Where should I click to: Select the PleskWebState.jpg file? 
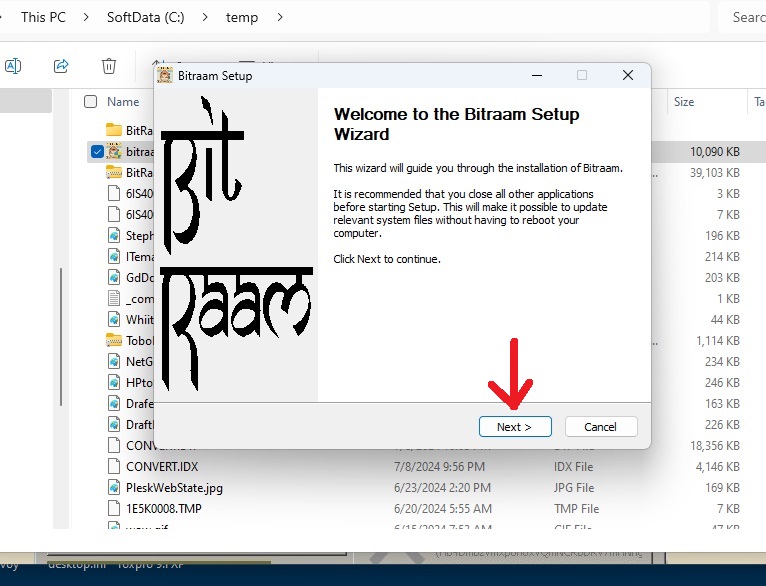[174, 488]
